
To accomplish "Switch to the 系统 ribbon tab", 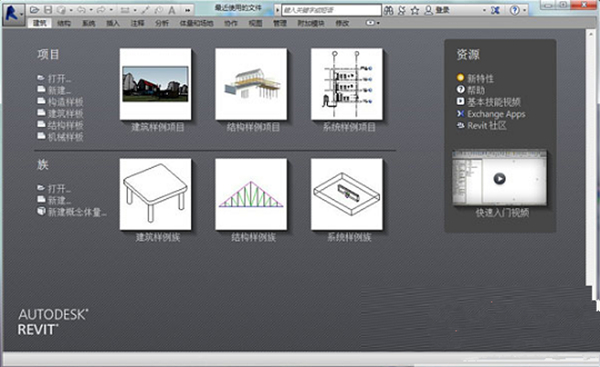I will click(x=88, y=23).
